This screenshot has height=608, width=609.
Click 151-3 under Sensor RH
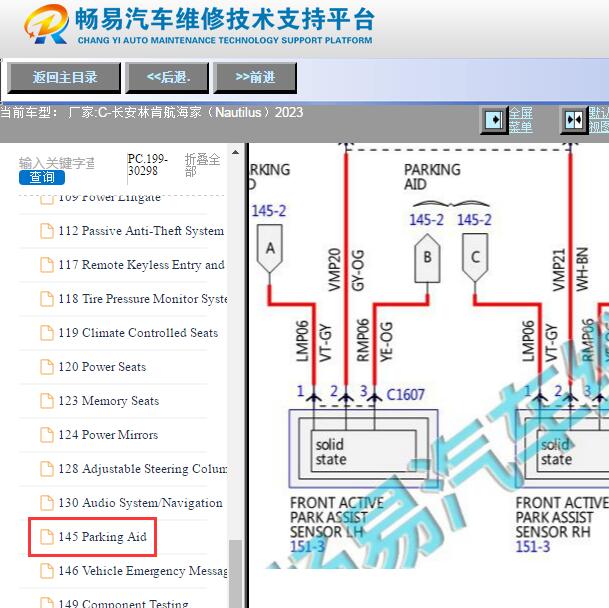click(533, 547)
